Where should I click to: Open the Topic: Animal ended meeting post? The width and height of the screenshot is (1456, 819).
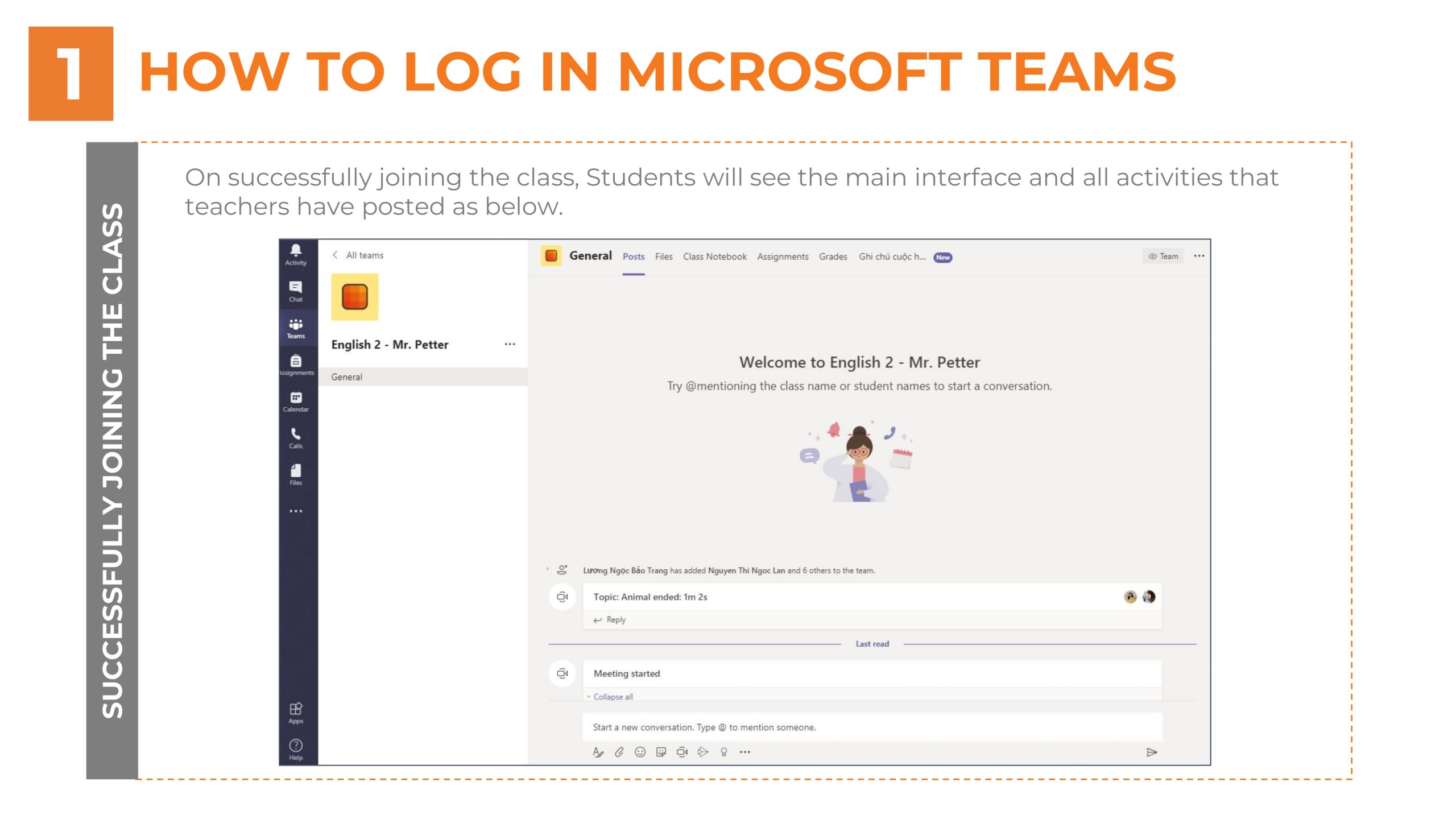(872, 597)
